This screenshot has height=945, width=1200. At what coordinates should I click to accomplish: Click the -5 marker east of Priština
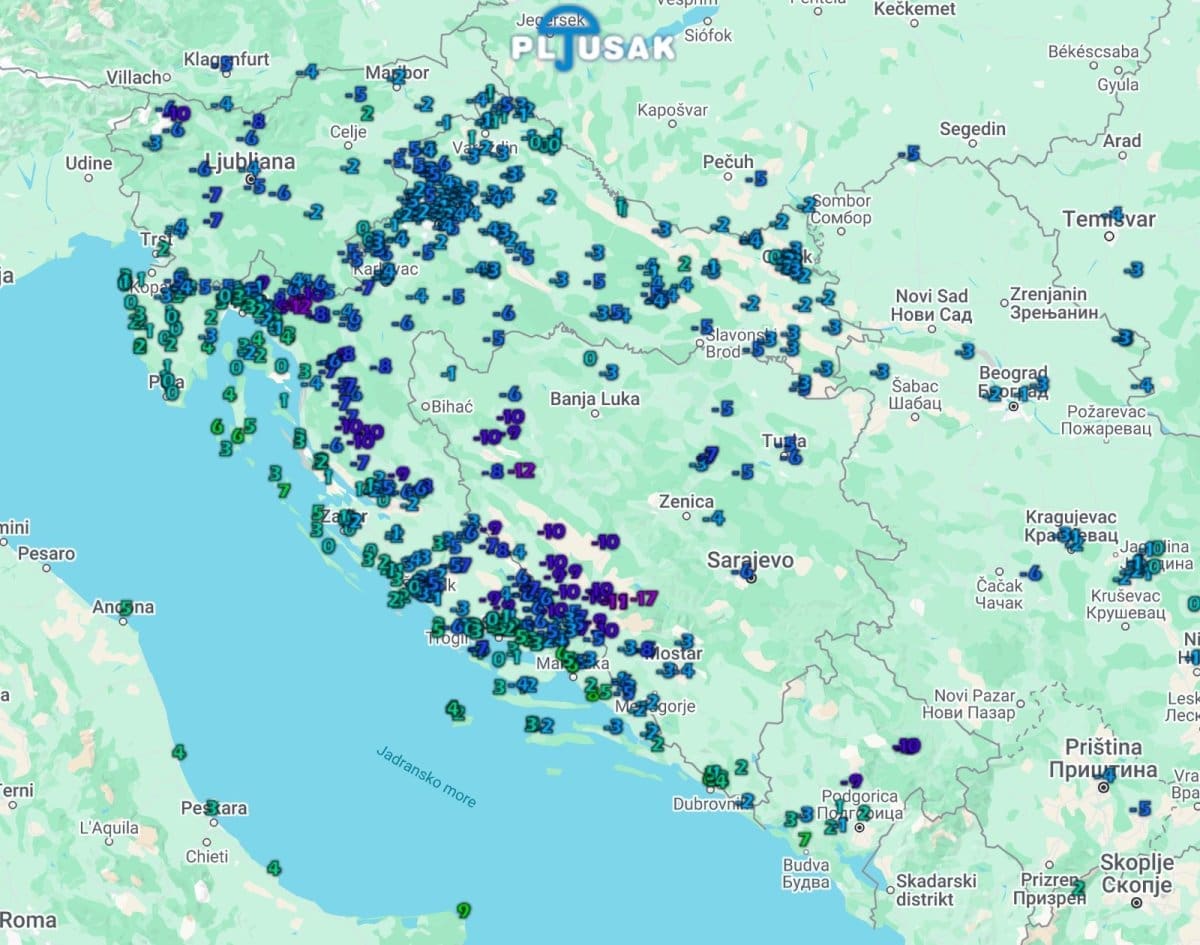[x=1140, y=808]
